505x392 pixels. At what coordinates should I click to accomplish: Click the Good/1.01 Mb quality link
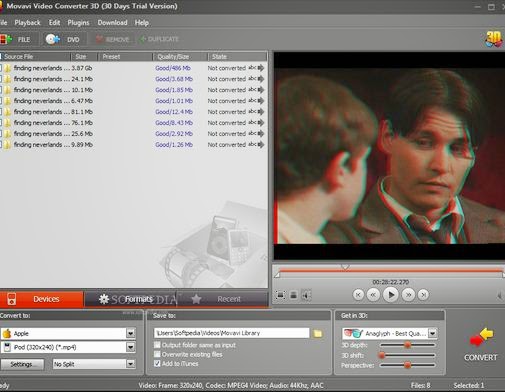click(174, 101)
